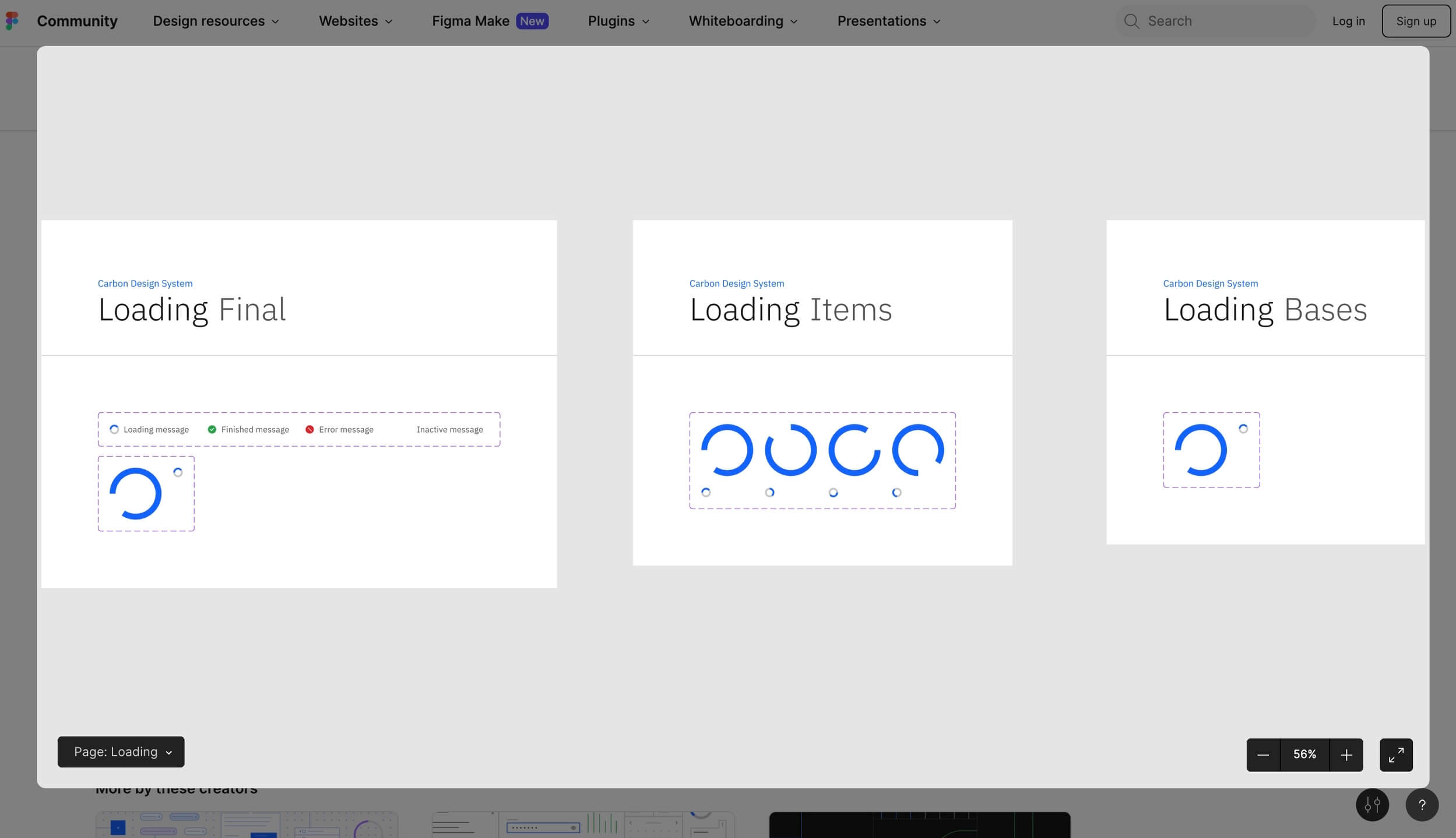The width and height of the screenshot is (1456, 838).
Task: Click the sliders settings round button
Action: (1372, 805)
